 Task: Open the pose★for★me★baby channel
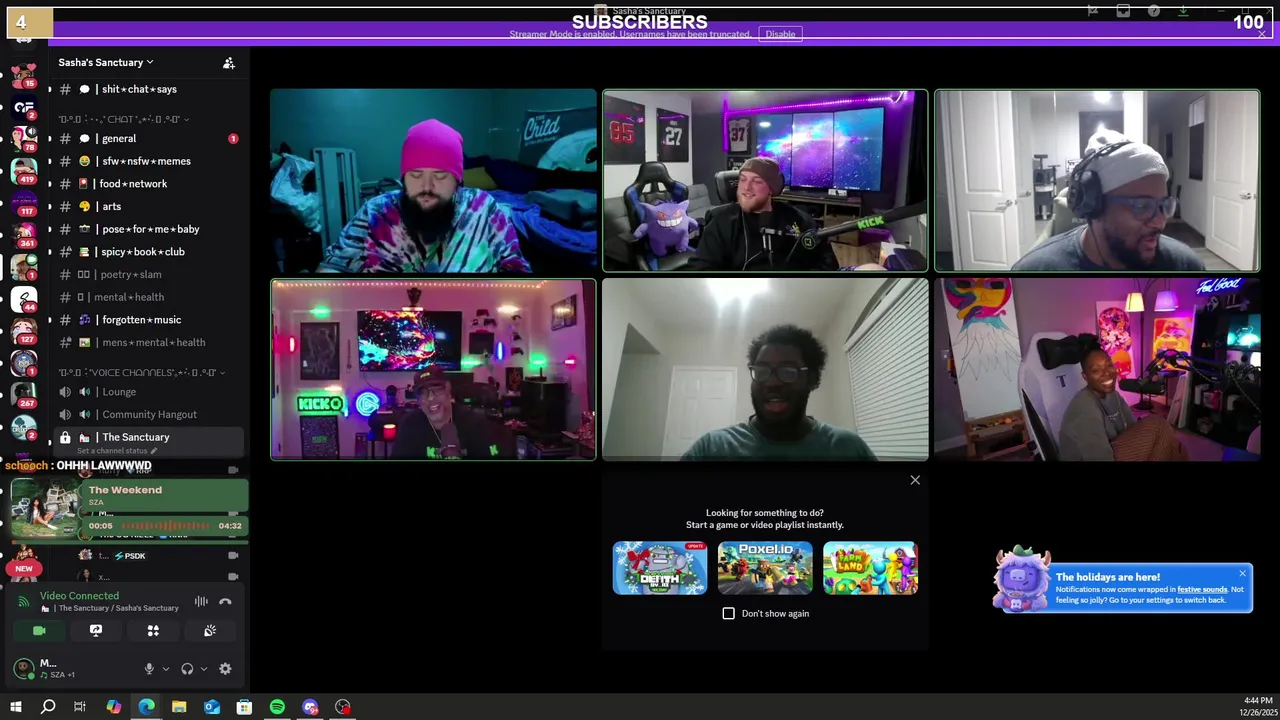coord(148,229)
